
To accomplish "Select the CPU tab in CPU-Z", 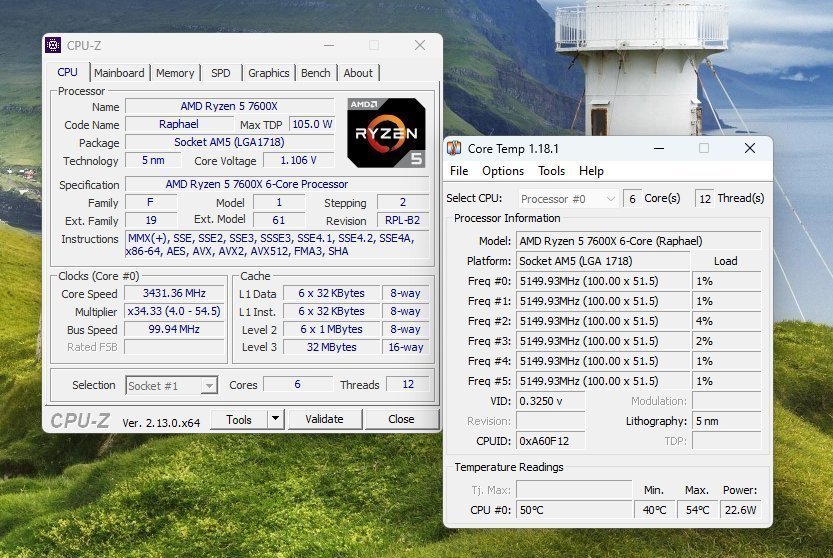I will coord(67,72).
